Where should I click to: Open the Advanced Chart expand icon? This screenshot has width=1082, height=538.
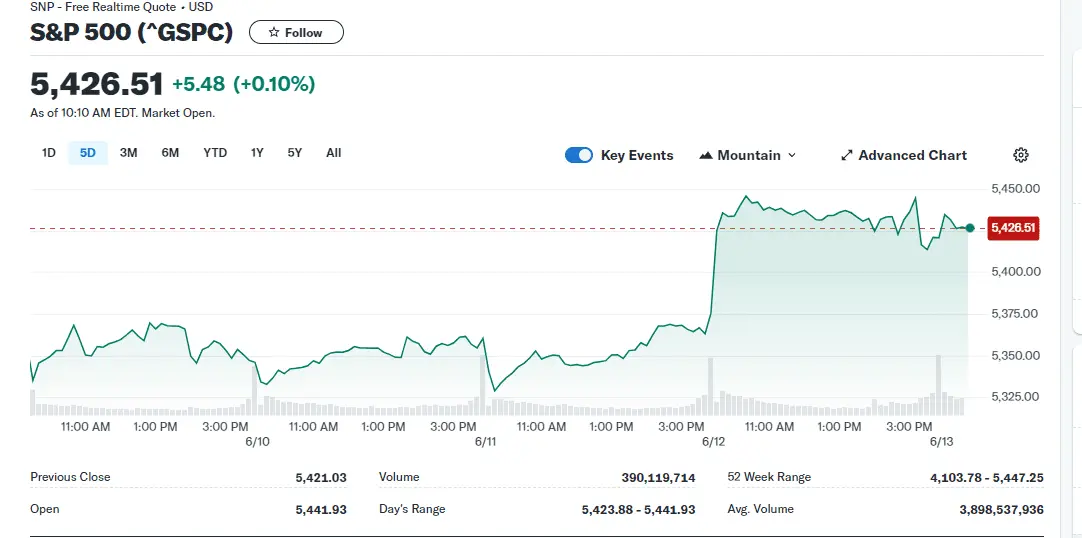847,156
